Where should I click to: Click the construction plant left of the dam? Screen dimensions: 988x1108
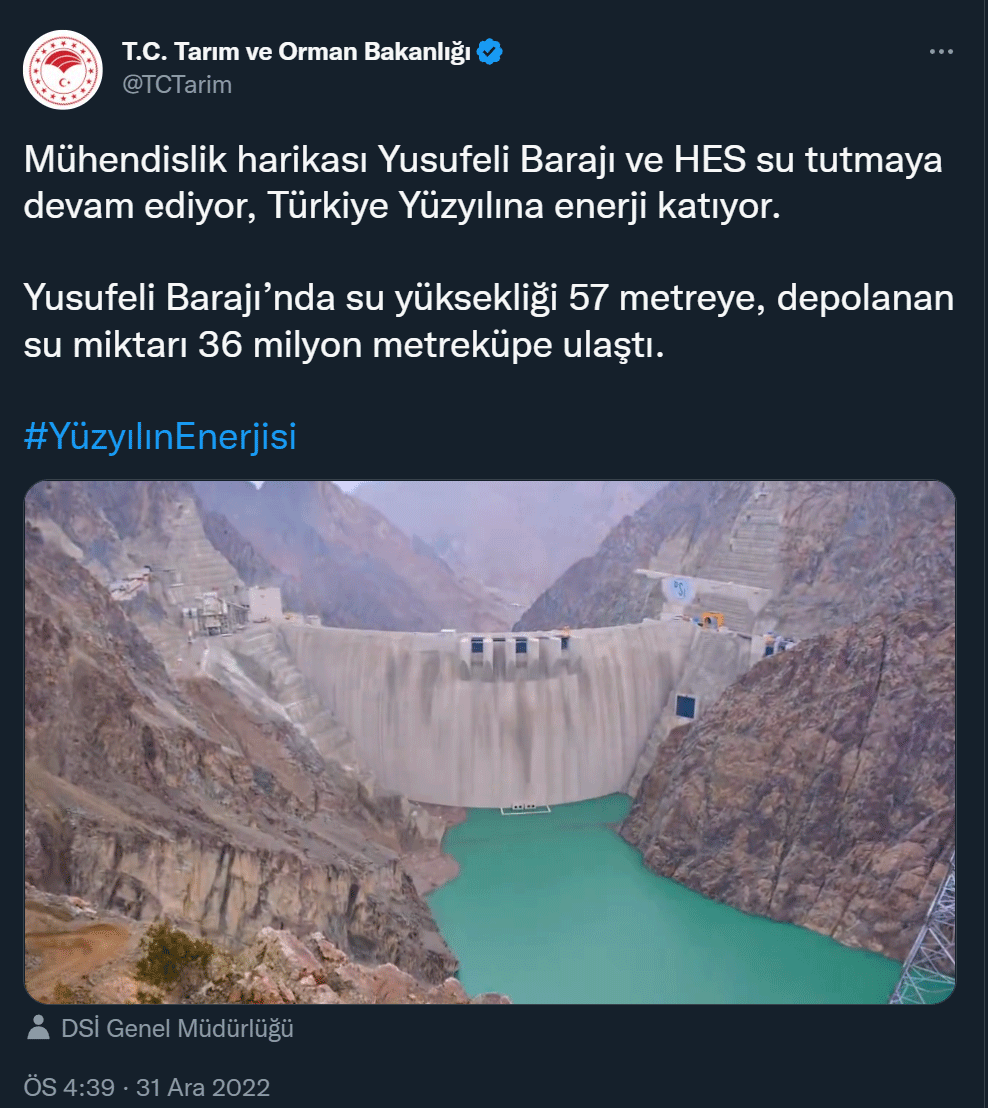212,609
